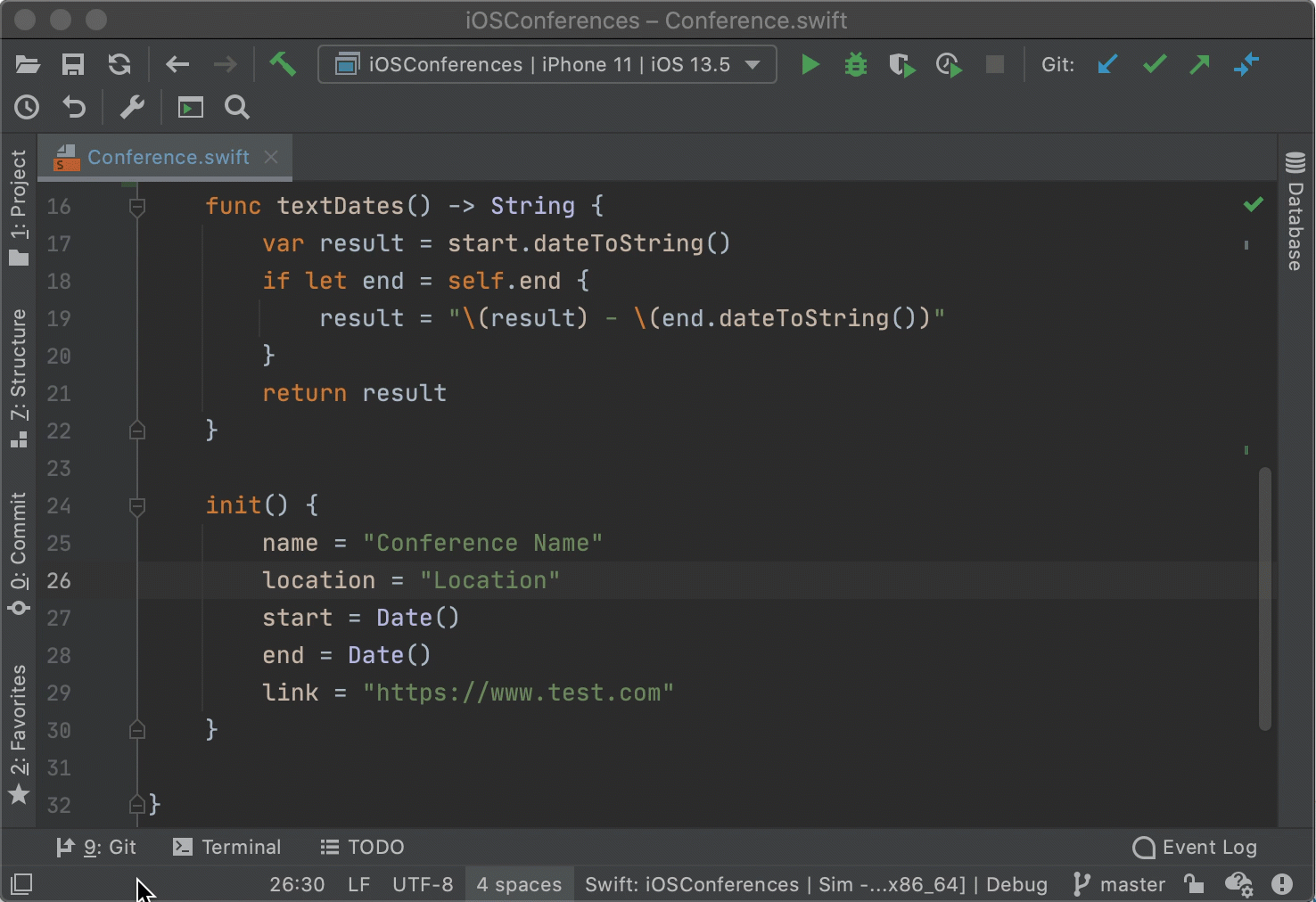Collapse the init() function fold

click(x=137, y=505)
